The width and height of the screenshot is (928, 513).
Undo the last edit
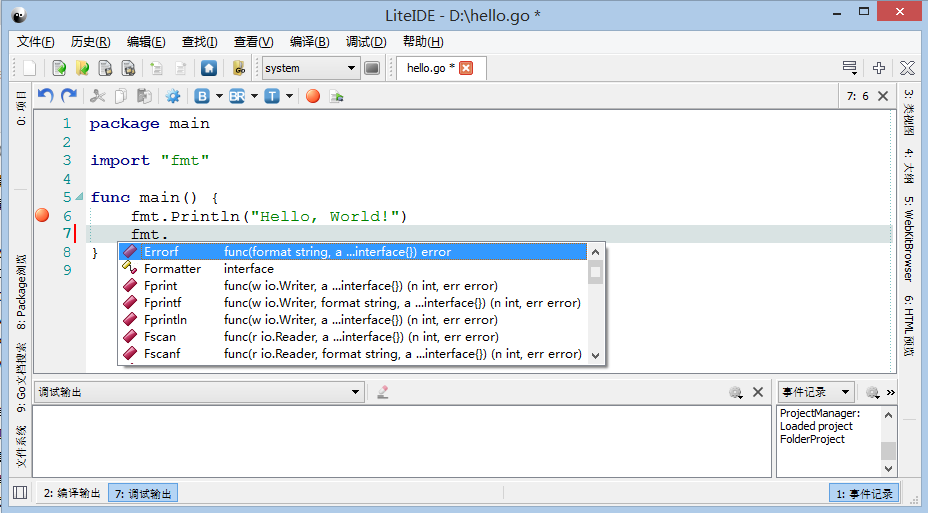[46, 96]
